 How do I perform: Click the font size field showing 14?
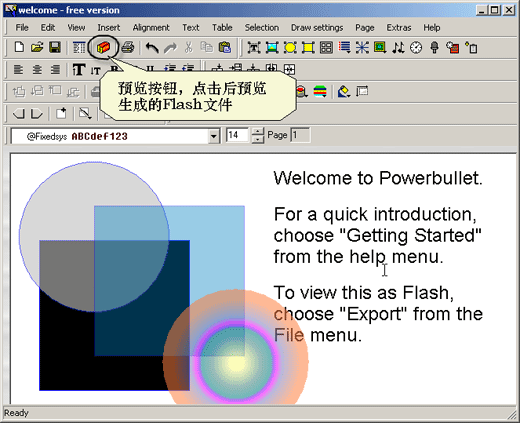click(237, 135)
